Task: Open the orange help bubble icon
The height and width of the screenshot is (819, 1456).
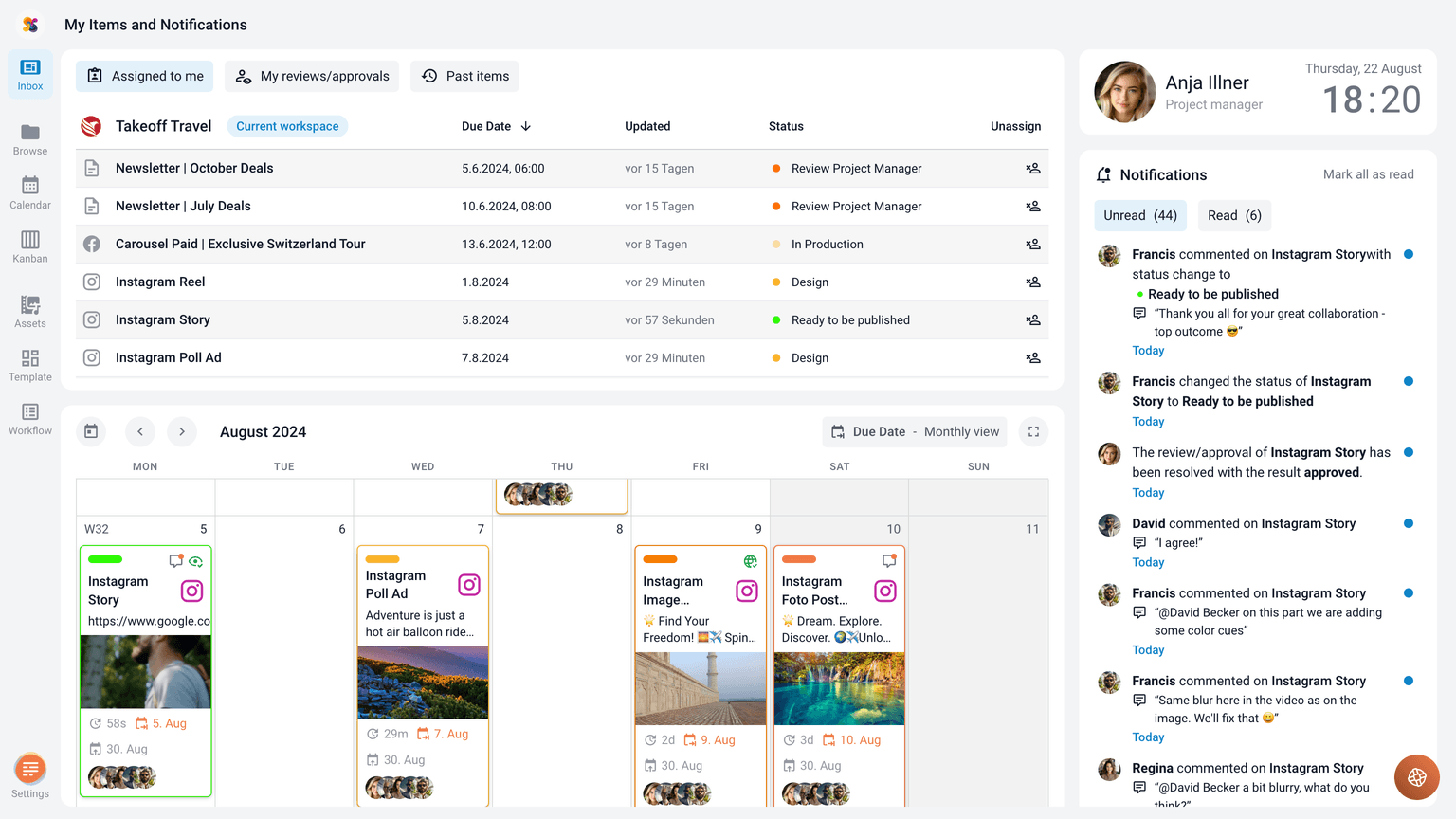Action: click(x=1417, y=777)
